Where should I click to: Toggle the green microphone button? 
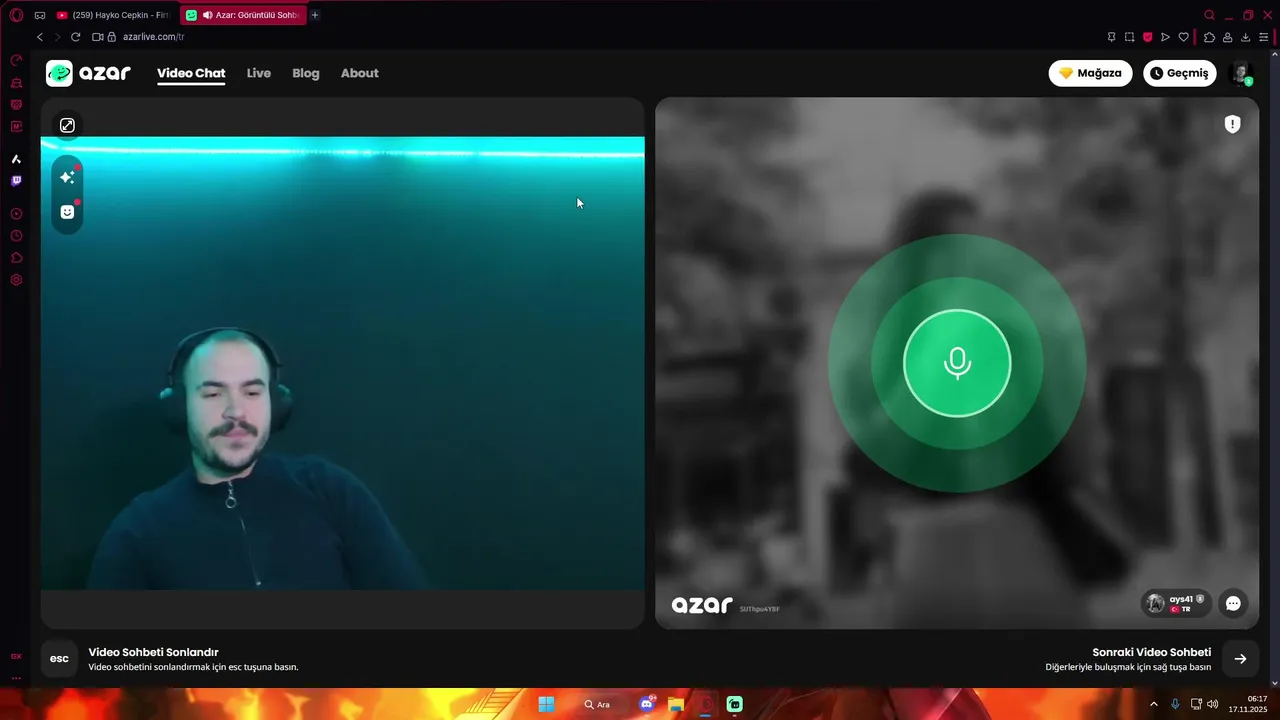click(x=957, y=363)
